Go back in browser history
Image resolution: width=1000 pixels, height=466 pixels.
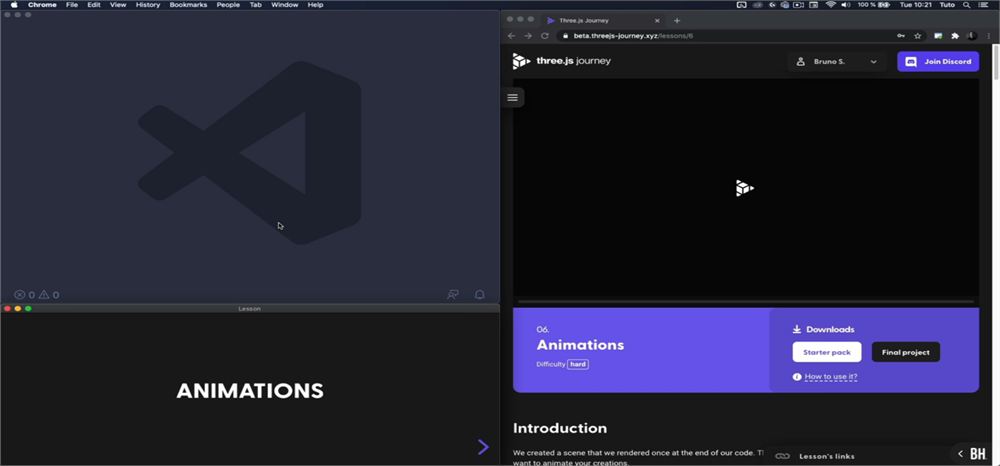(511, 36)
